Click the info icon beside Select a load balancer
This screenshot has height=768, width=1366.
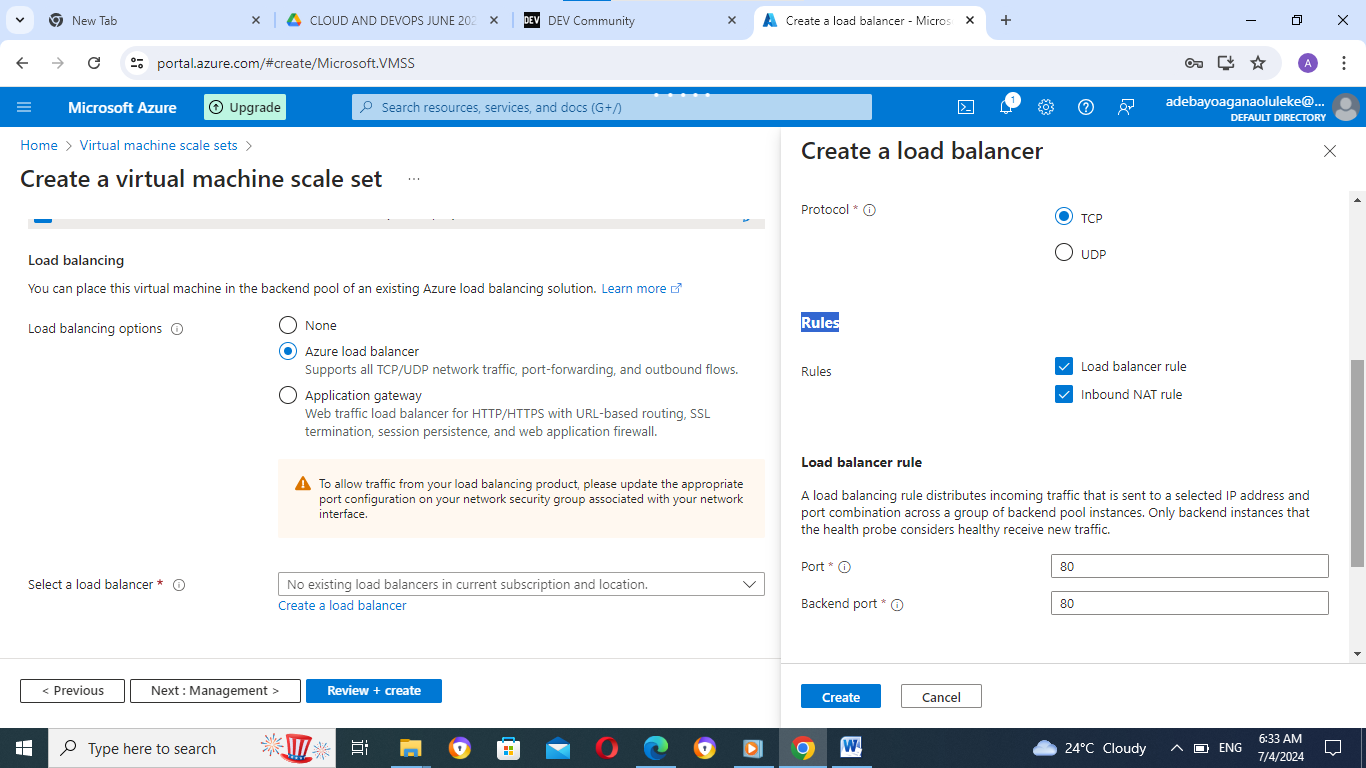pyautogui.click(x=179, y=585)
